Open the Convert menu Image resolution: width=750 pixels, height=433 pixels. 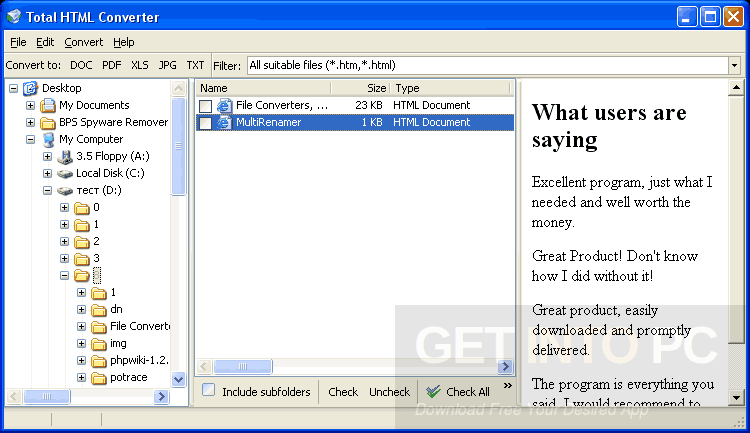tap(84, 42)
